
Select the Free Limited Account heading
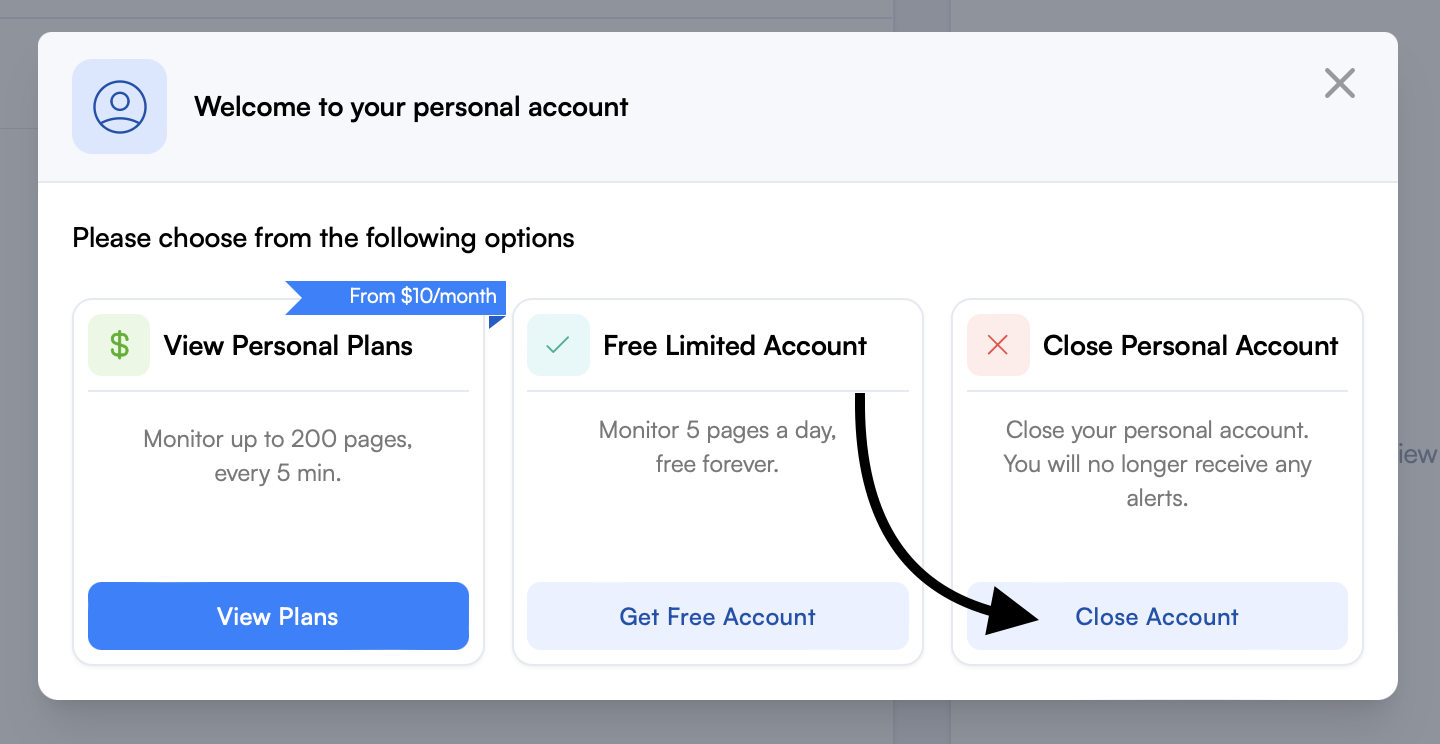point(735,346)
